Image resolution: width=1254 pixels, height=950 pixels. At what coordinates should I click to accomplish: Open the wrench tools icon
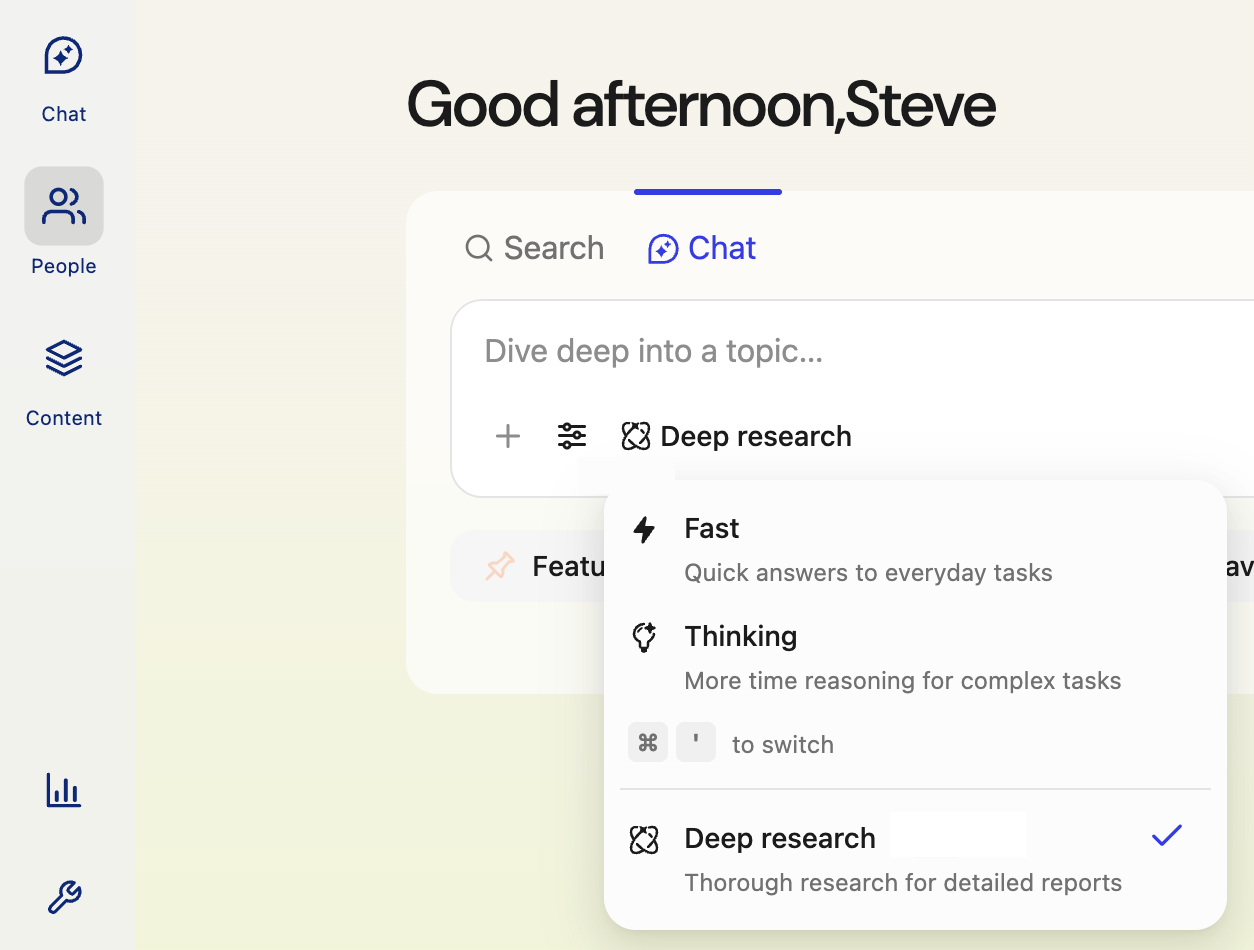pyautogui.click(x=64, y=896)
